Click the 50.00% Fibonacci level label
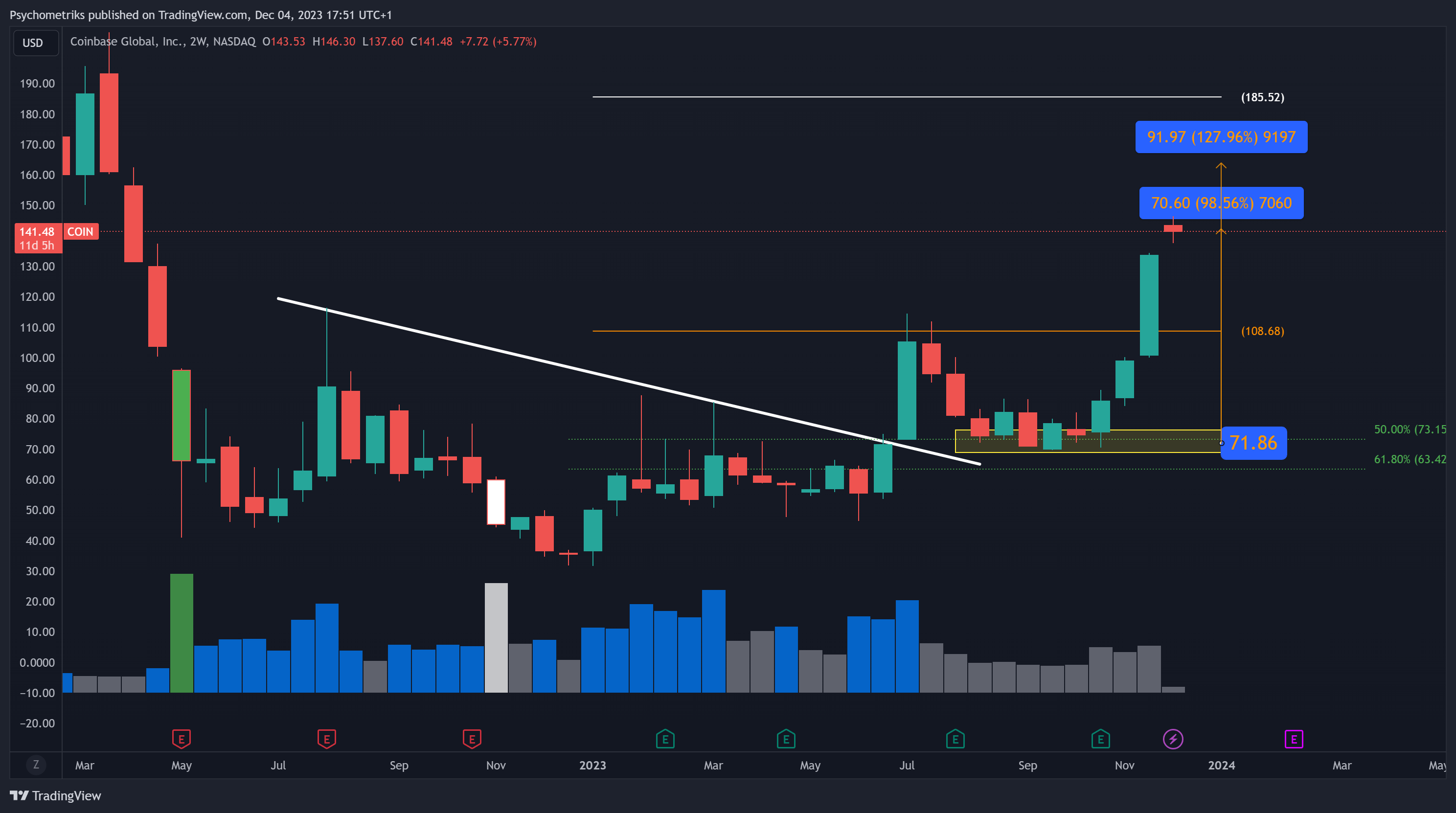The width and height of the screenshot is (1456, 813). point(1410,429)
